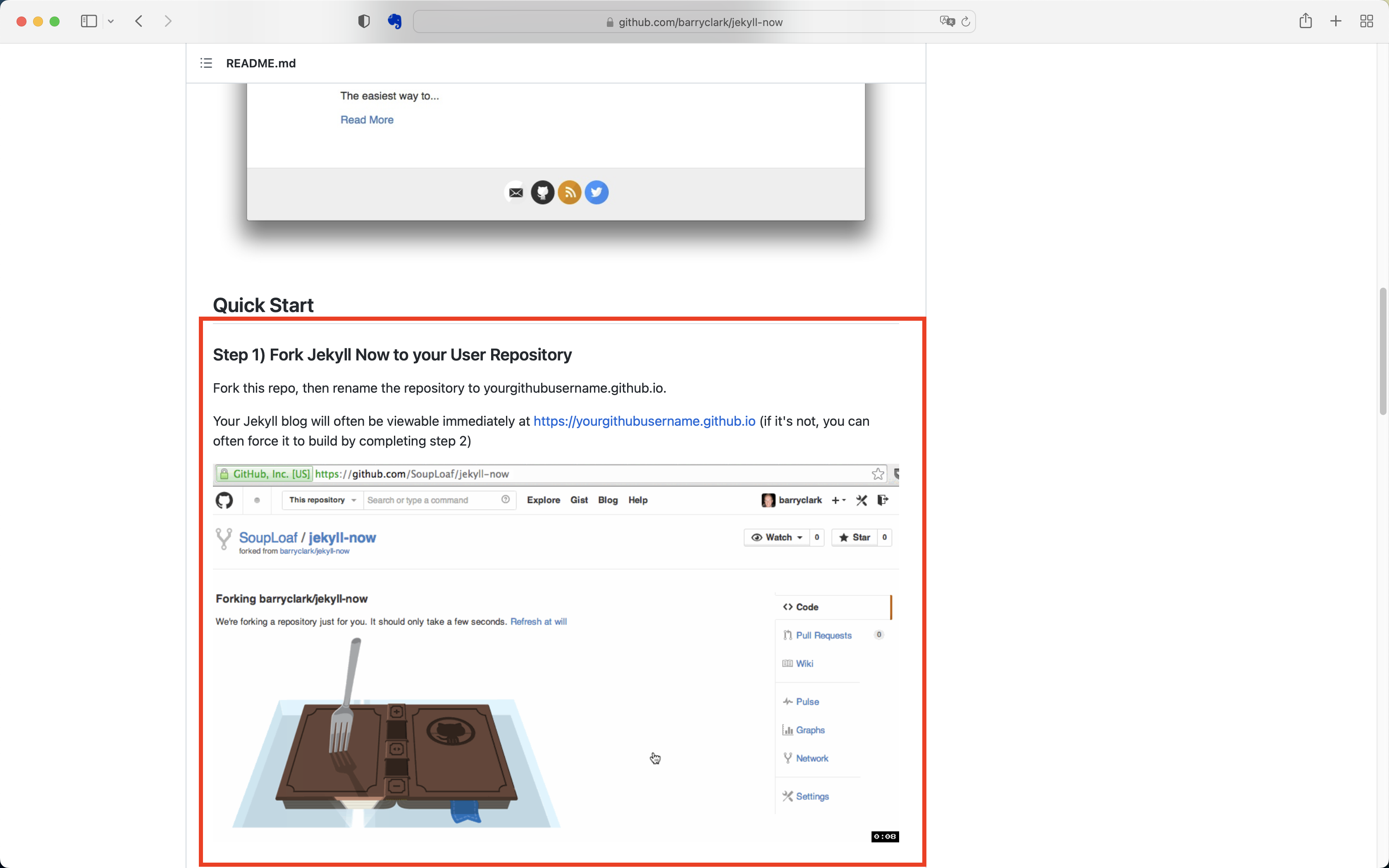Click the account settings tools icon in header
The height and width of the screenshot is (868, 1389).
(862, 500)
